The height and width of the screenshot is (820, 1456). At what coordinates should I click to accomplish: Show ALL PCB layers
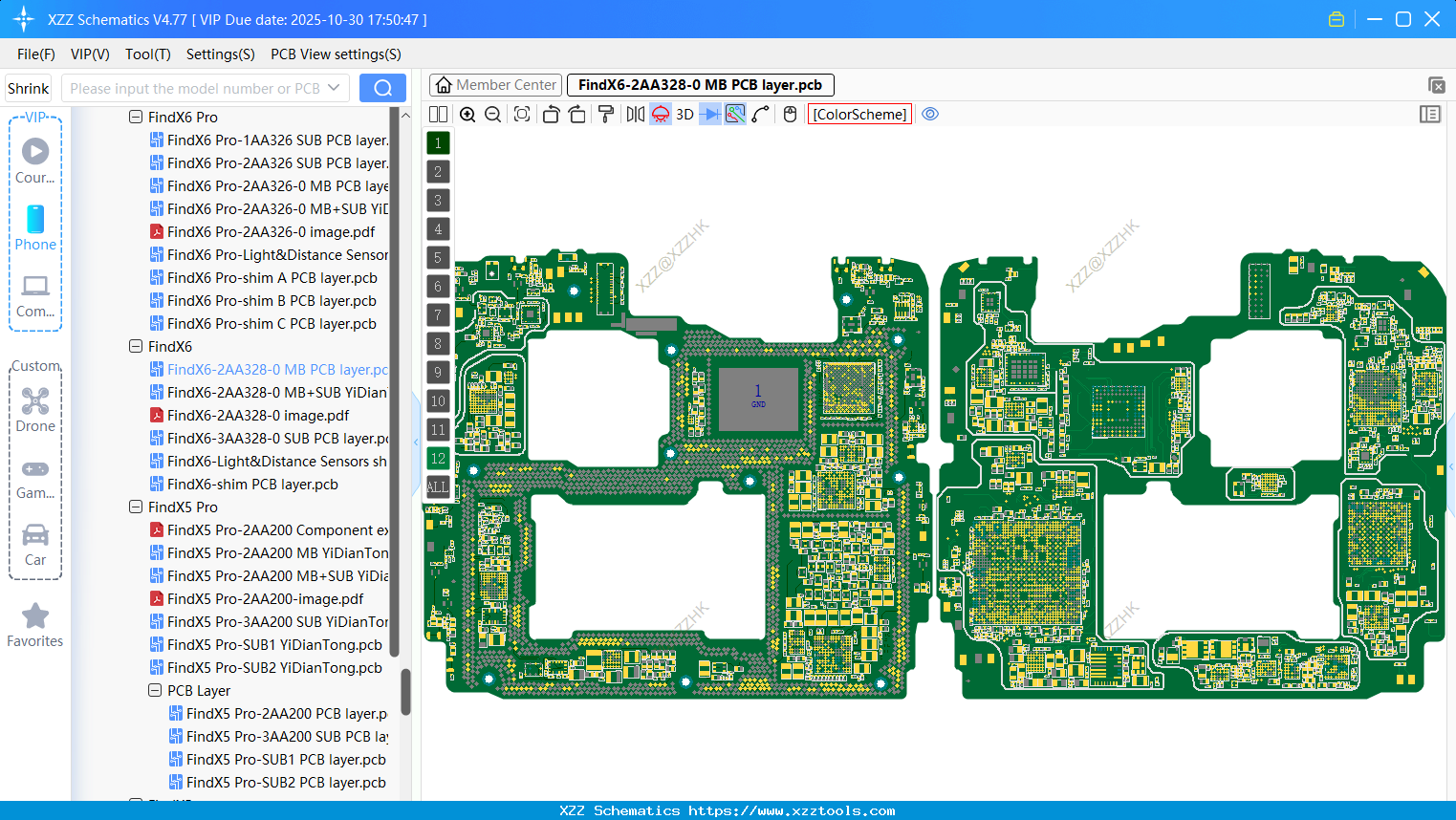pos(438,487)
